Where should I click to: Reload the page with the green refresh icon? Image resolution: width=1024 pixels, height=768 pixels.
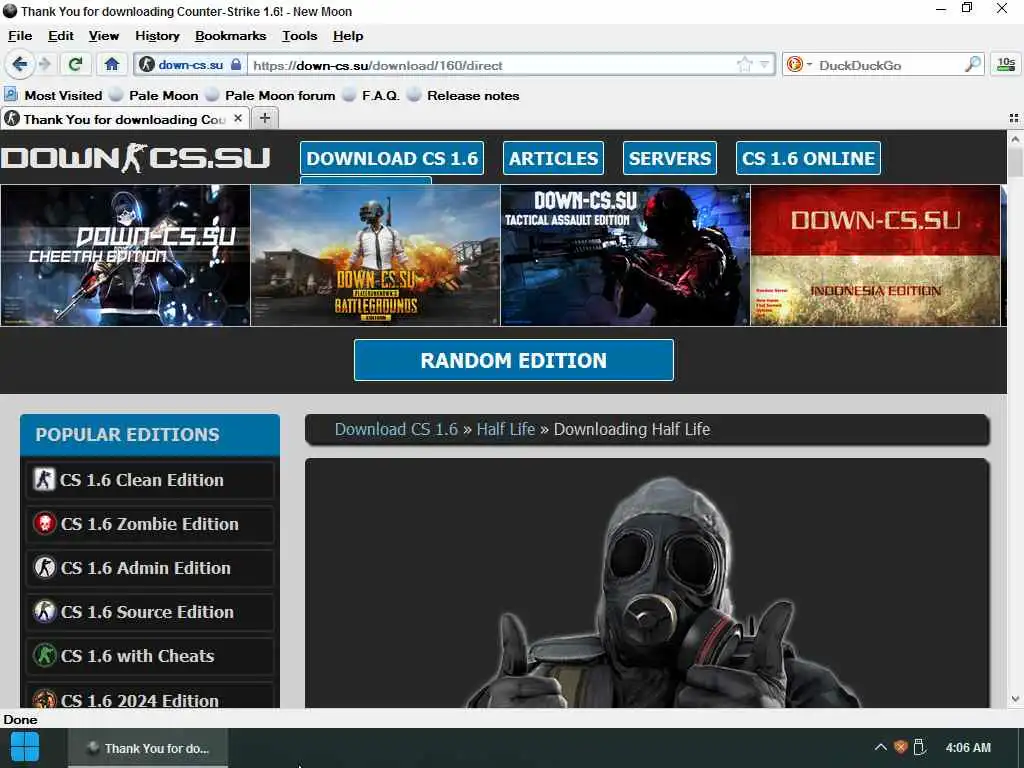[x=75, y=65]
